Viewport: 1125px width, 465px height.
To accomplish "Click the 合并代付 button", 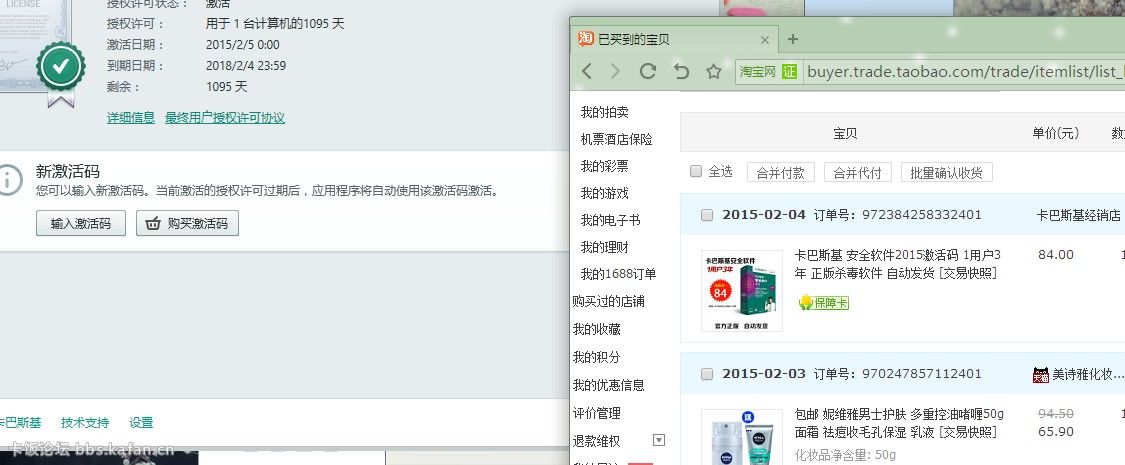I will (x=857, y=172).
